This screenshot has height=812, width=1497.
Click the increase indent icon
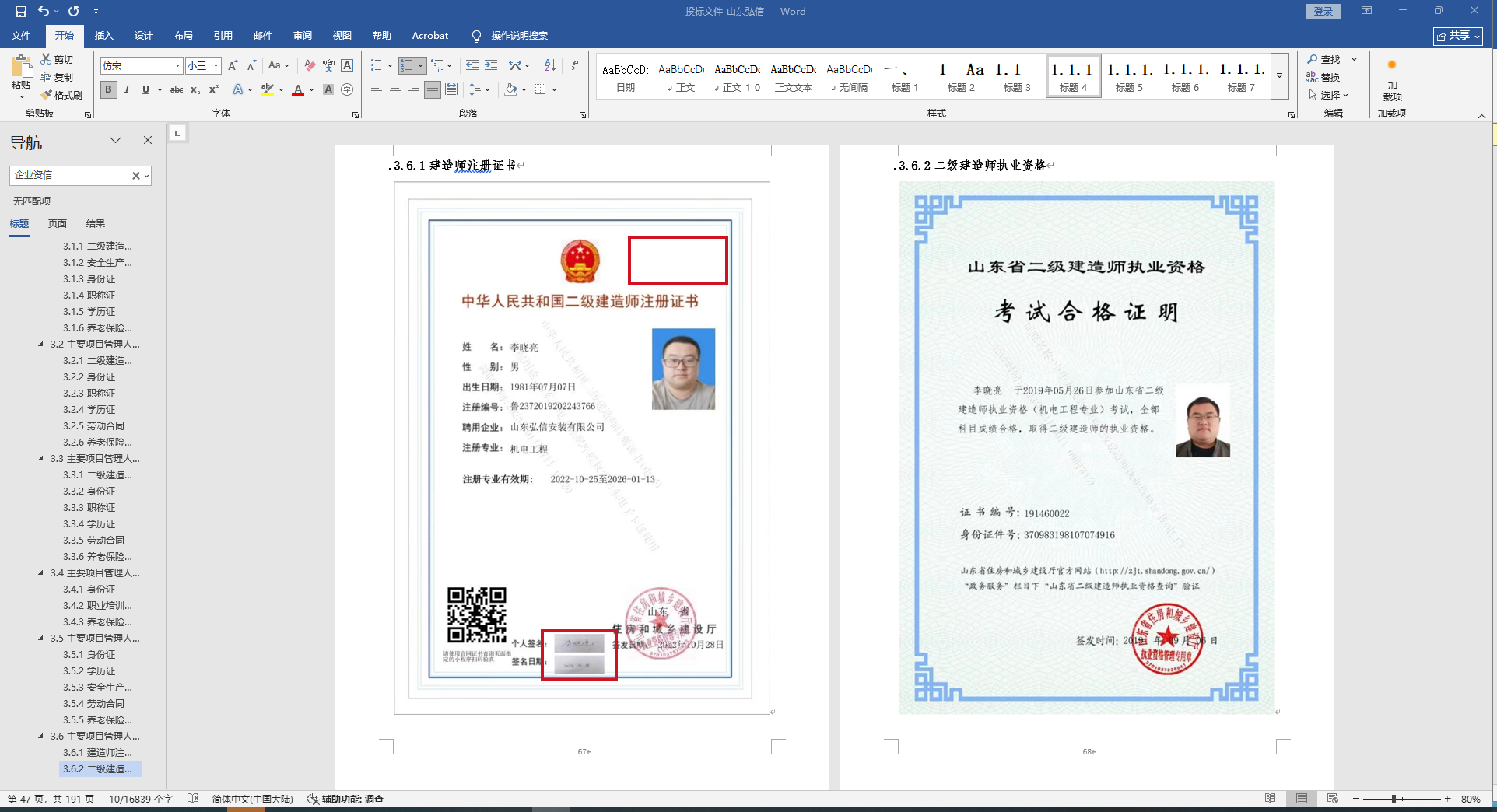point(491,65)
